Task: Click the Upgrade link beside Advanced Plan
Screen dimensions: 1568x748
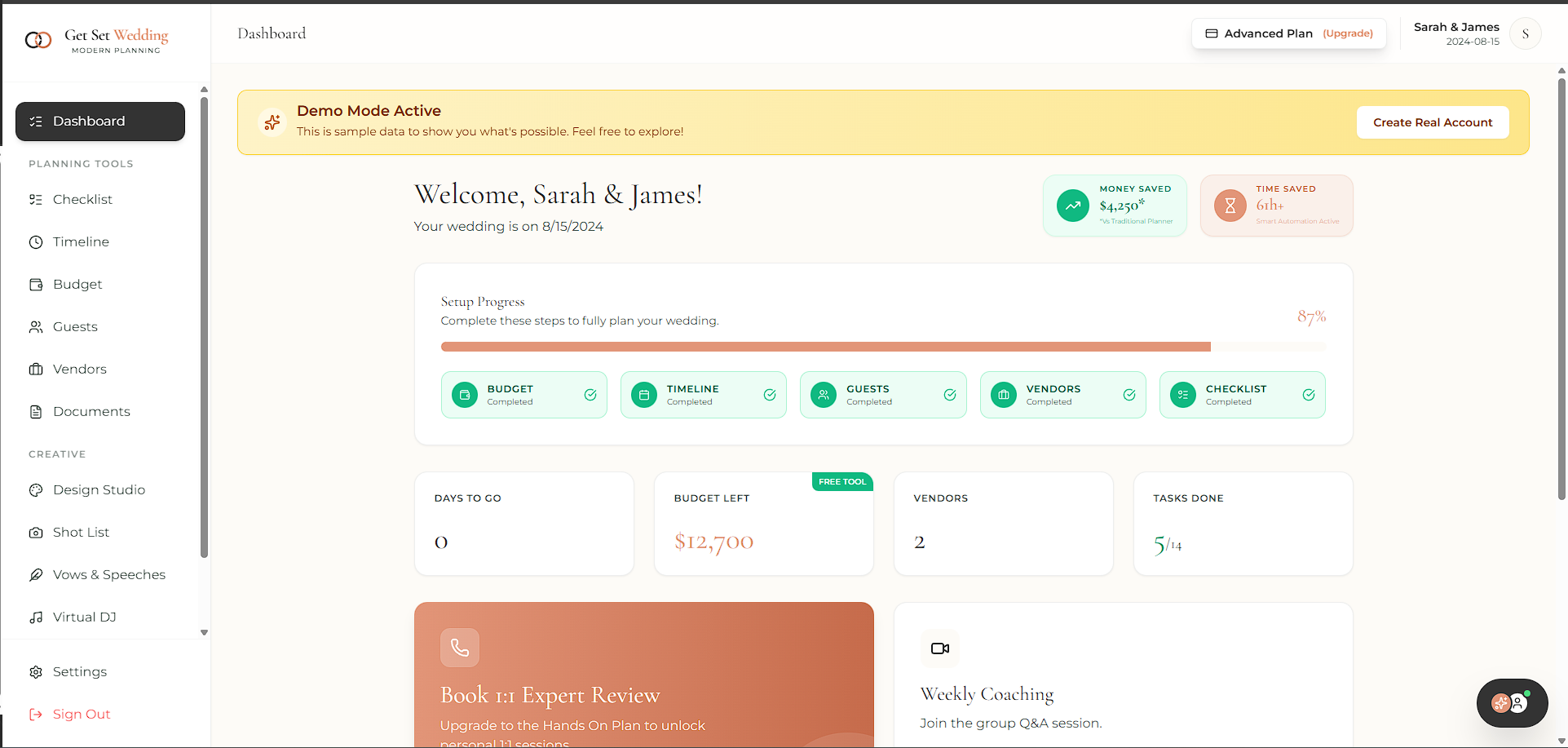Action: [x=1348, y=33]
